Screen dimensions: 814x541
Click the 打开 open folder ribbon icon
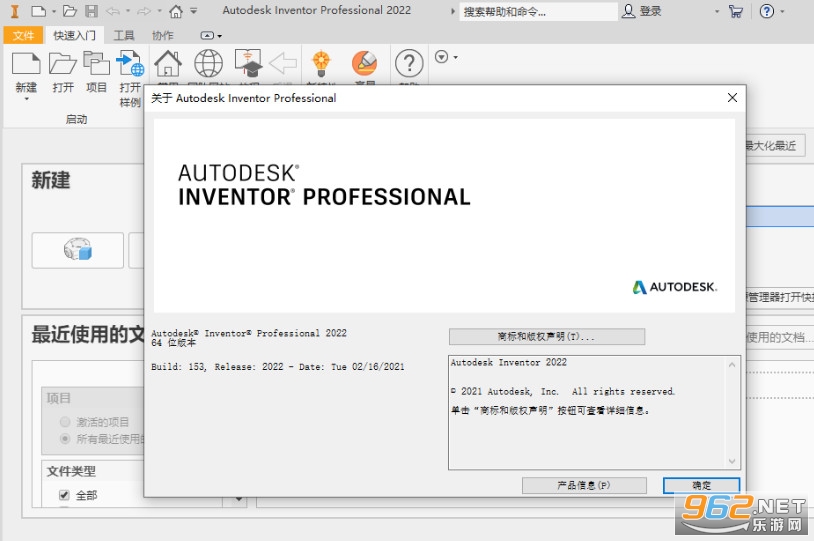[62, 64]
